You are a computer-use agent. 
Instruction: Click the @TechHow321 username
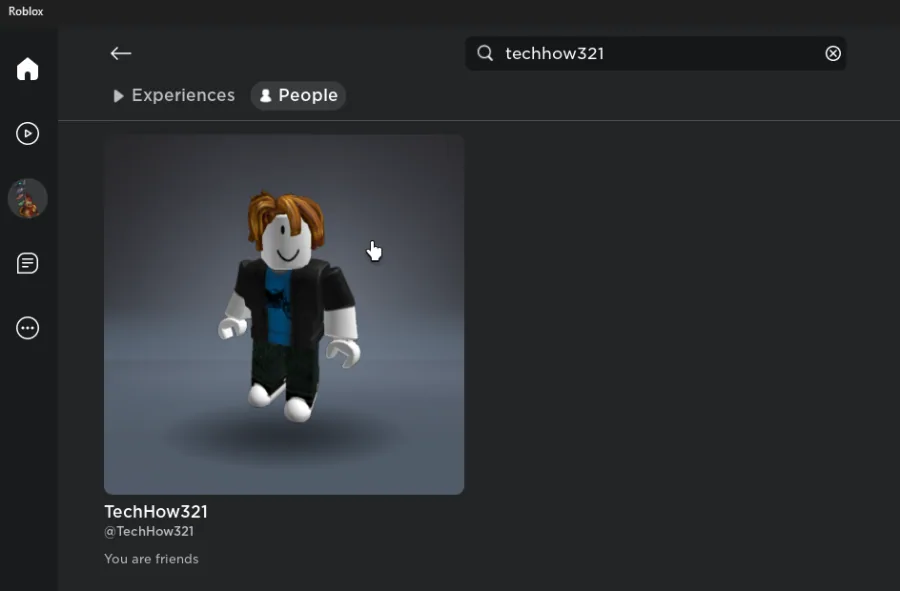(x=149, y=531)
